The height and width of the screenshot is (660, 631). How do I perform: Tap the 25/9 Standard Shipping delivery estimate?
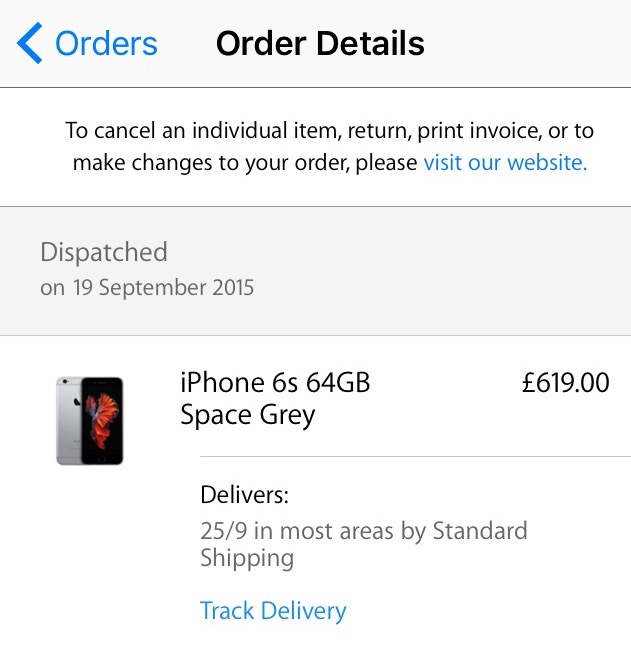(364, 544)
